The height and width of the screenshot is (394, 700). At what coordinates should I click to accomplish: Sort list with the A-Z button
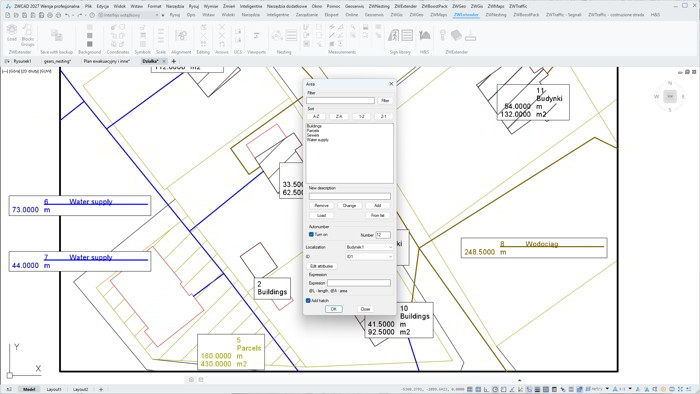pos(317,116)
